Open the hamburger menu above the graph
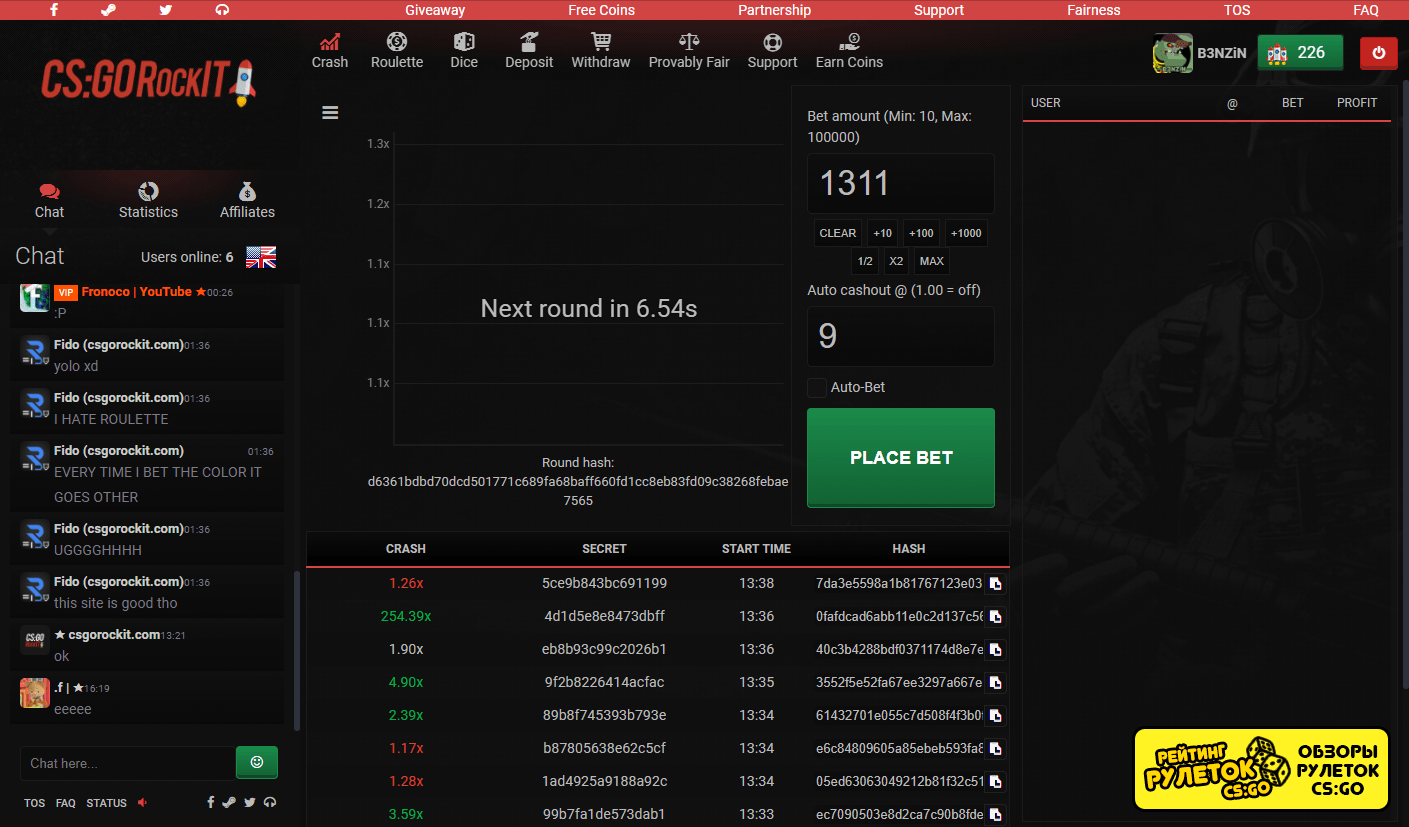This screenshot has height=827, width=1409. point(330,112)
